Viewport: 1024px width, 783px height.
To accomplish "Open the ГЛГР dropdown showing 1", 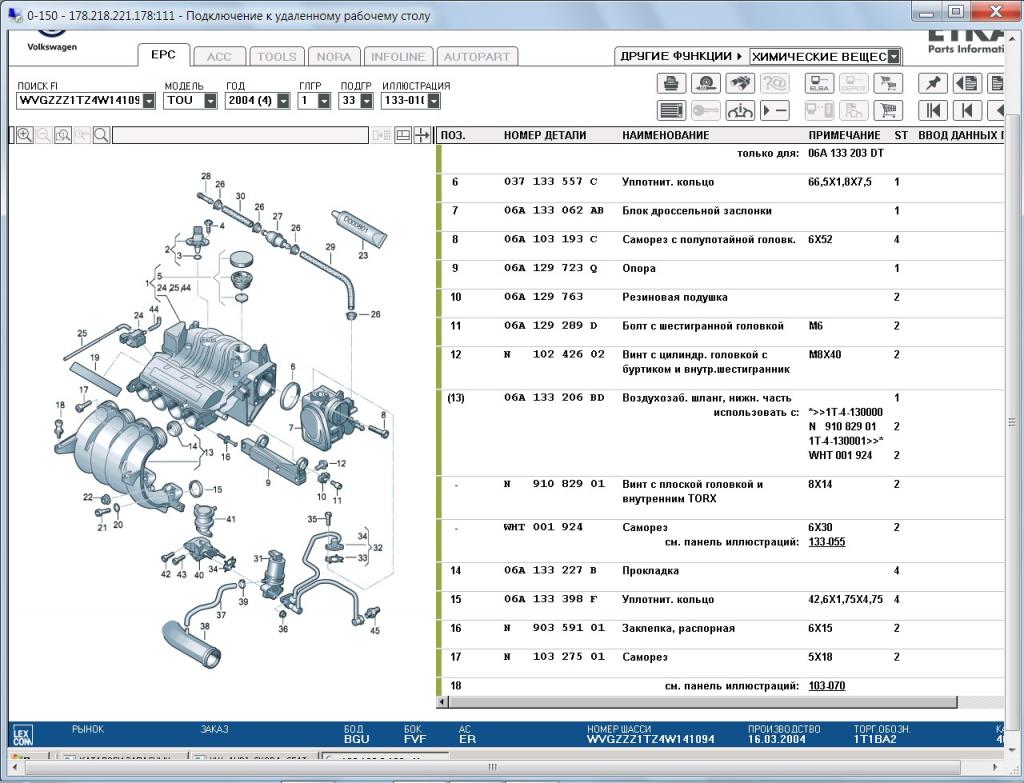I will [x=324, y=101].
